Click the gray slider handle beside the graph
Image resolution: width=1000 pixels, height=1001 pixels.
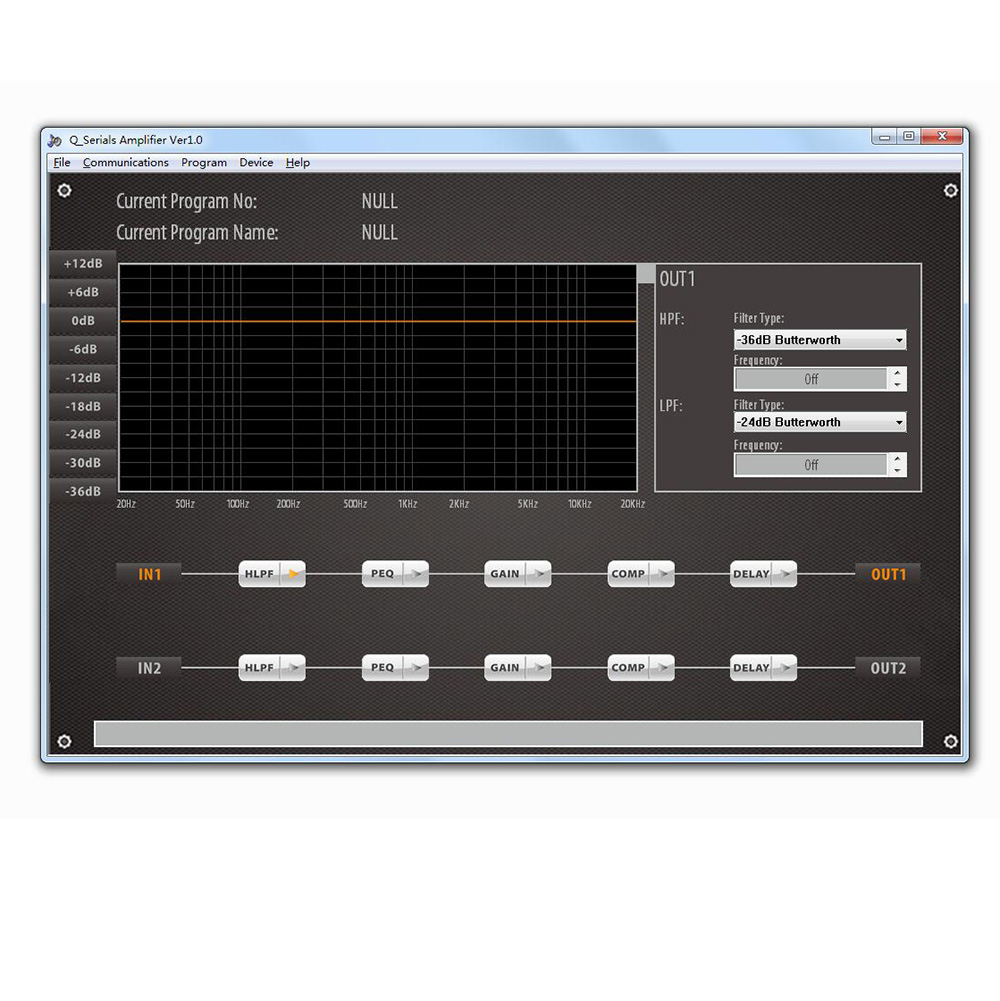click(646, 274)
